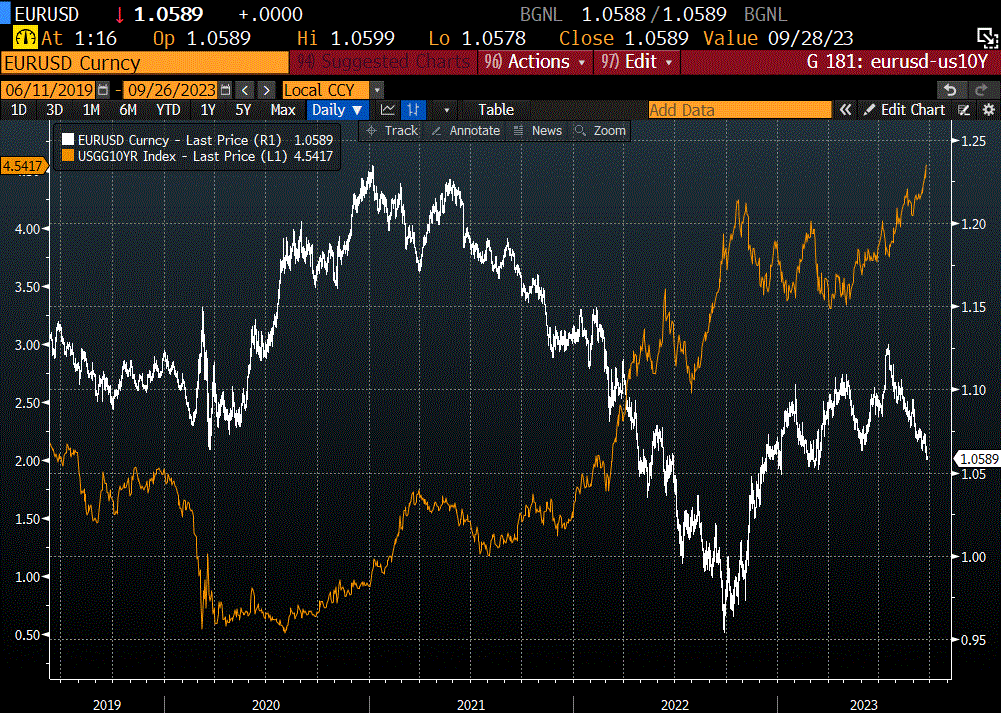Click the orange USGG10YR legend color square
The height and width of the screenshot is (713, 1001).
point(68,156)
